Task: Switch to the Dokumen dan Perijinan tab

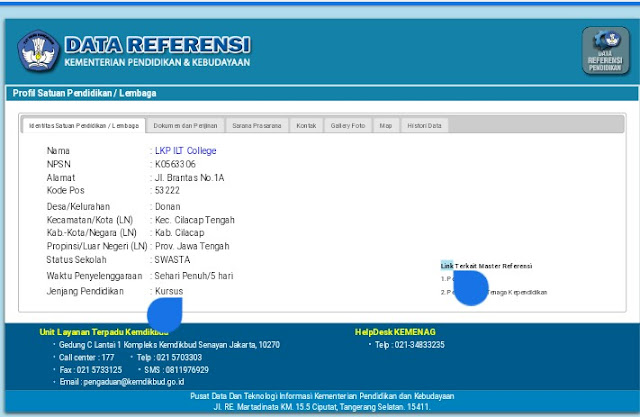Action: [185, 126]
